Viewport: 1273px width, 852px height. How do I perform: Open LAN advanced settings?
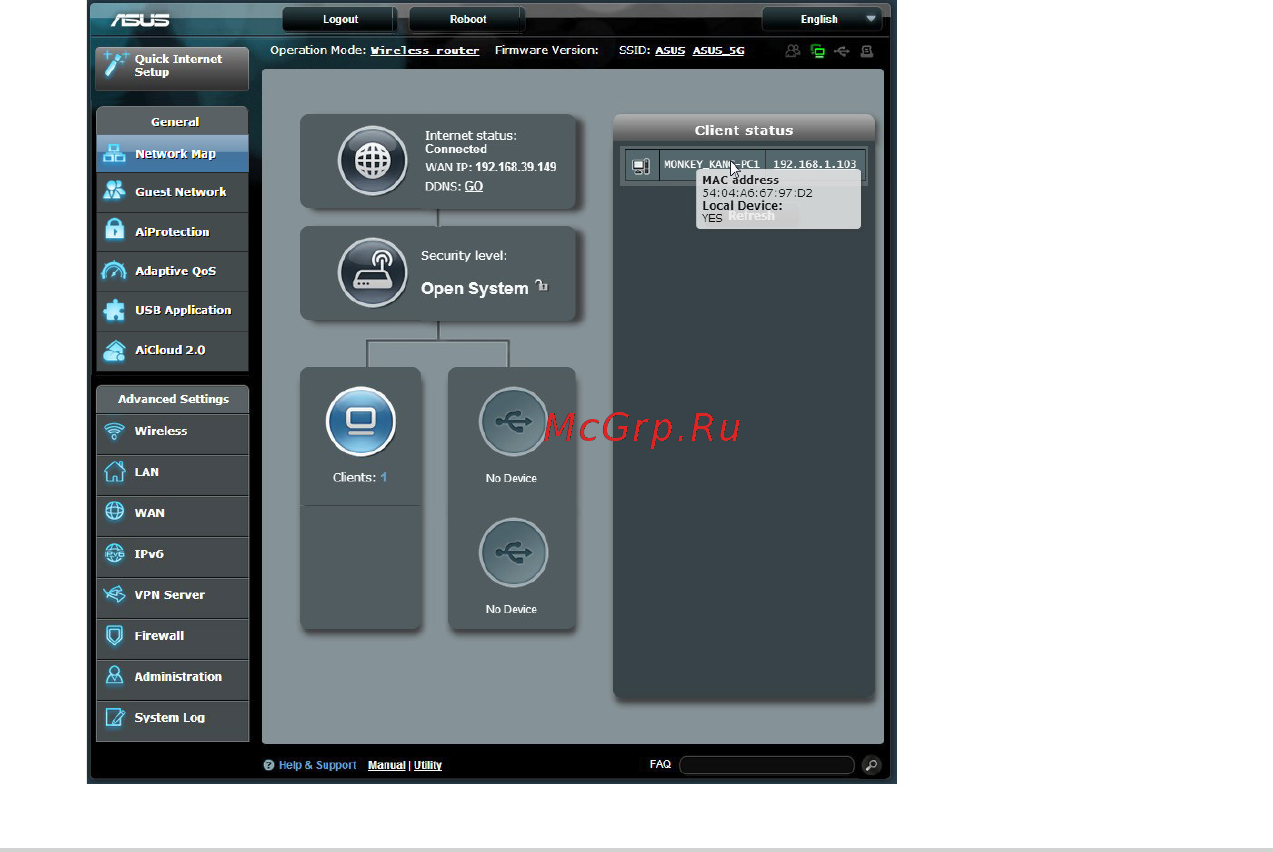click(172, 475)
